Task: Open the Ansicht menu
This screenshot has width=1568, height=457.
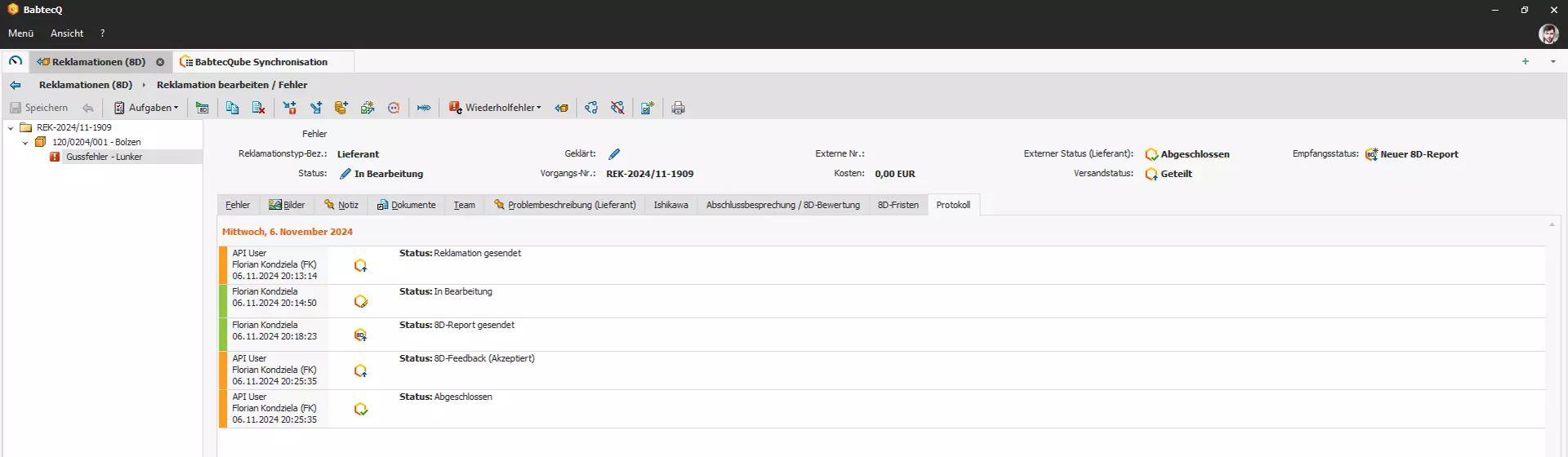Action: [67, 33]
